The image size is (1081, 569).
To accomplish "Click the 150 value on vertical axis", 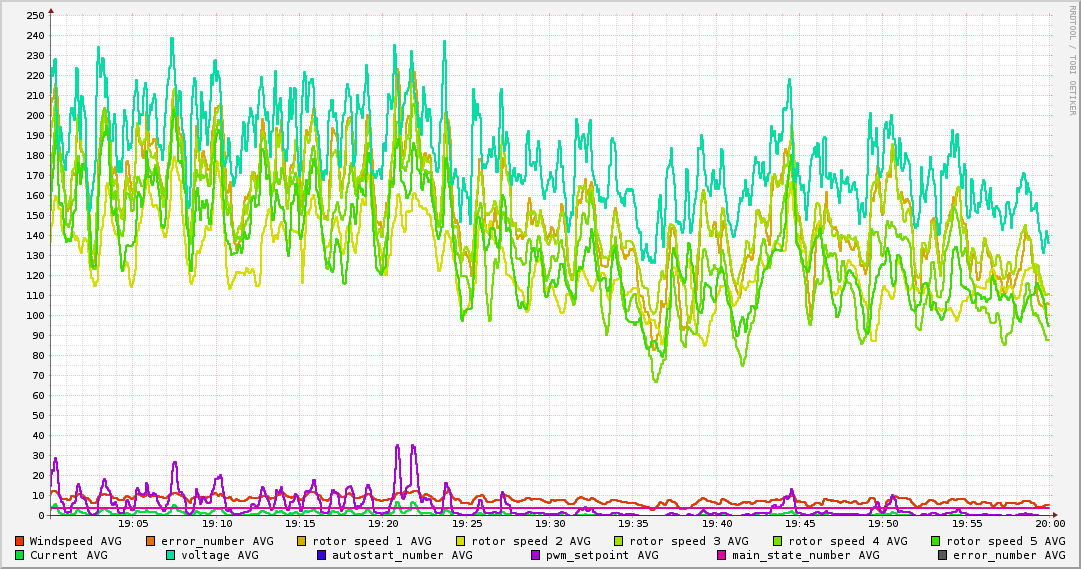I will [35, 216].
